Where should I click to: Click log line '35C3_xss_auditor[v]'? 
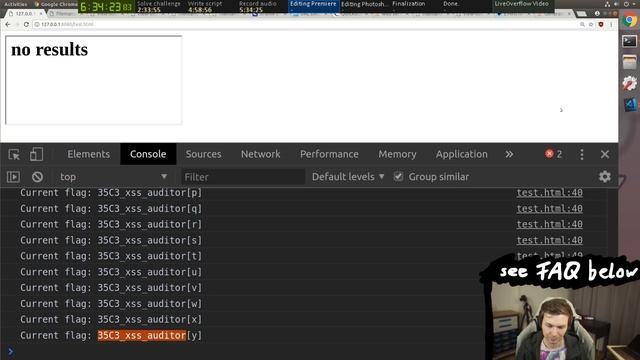click(149, 288)
